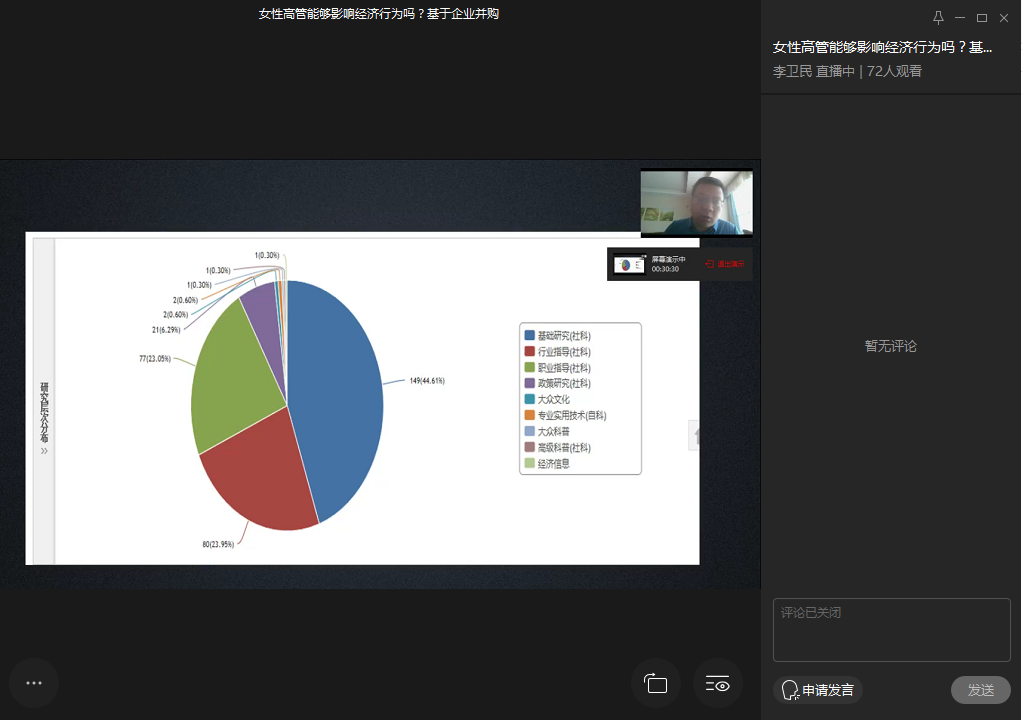This screenshot has height=720, width=1022.
Task: Click the 退出演示 exit presentation link
Action: pos(729,264)
